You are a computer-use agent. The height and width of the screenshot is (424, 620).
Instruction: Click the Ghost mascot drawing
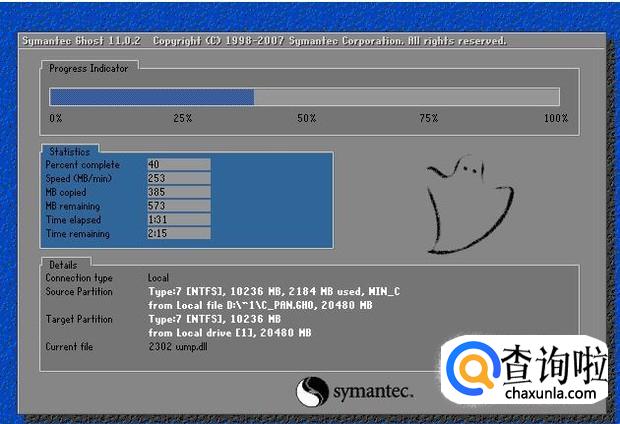coord(470,204)
